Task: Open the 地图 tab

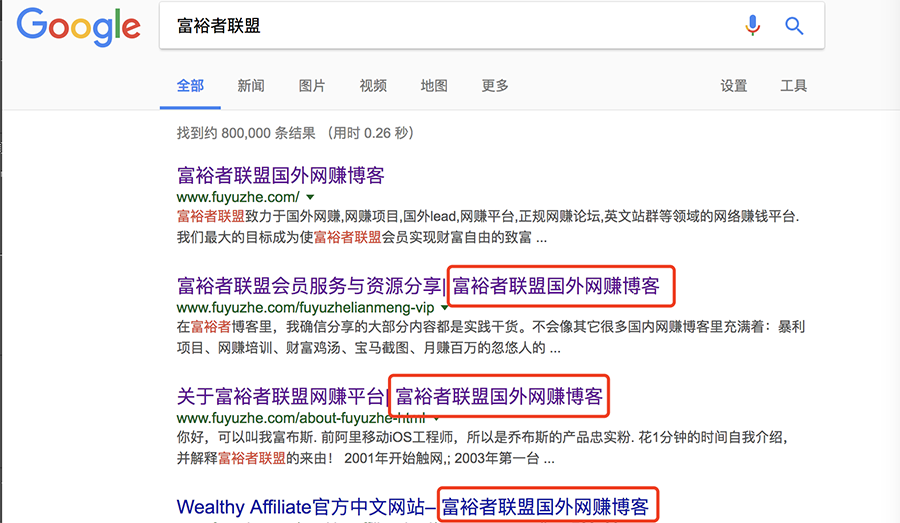Action: pos(434,86)
